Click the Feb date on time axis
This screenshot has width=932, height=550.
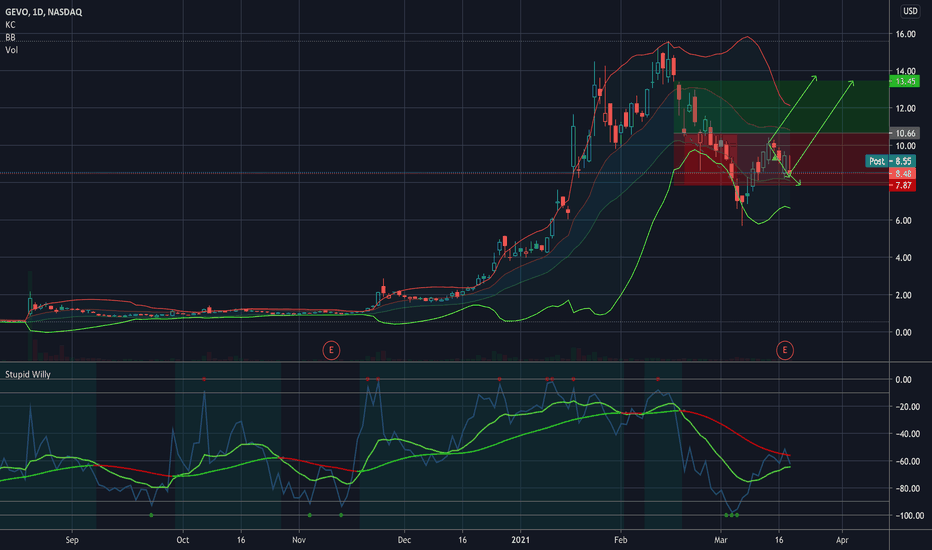[621, 540]
